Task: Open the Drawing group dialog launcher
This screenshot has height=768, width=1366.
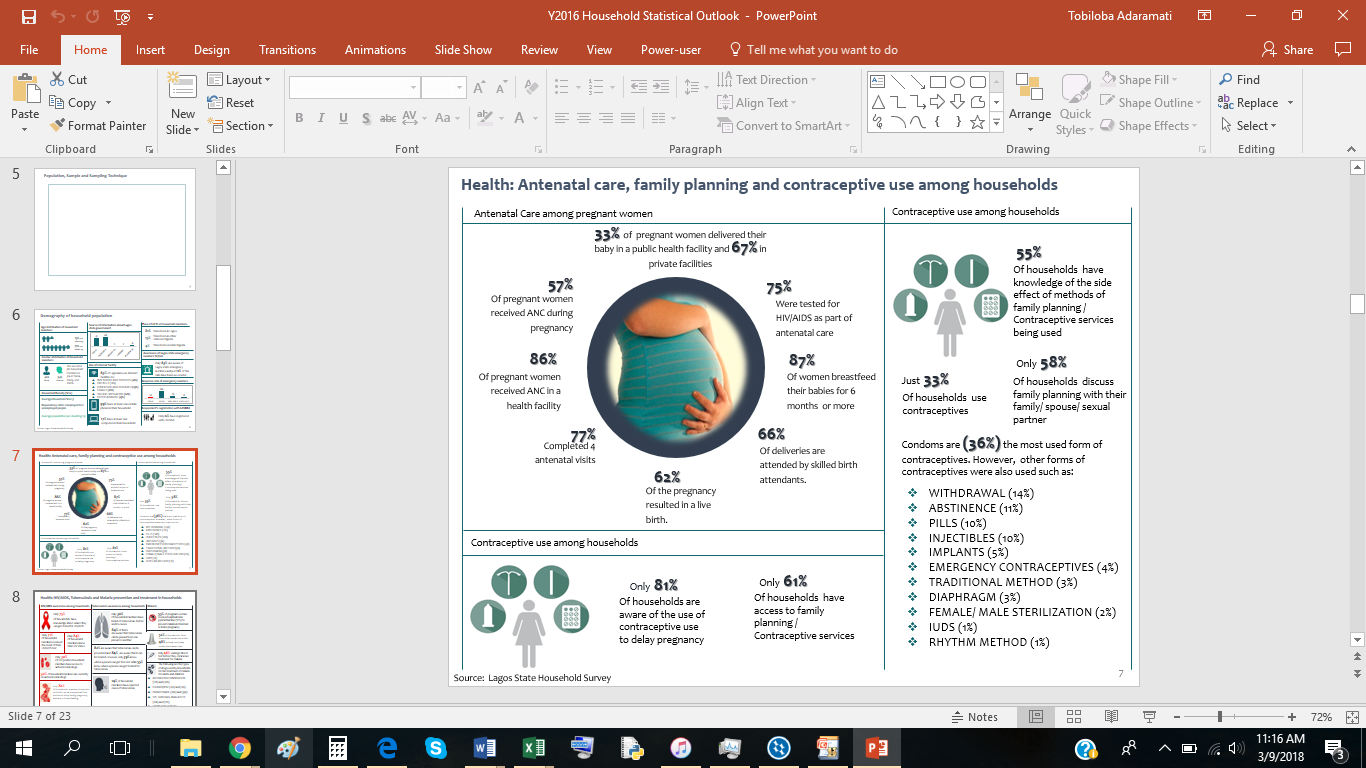Action: coord(1199,149)
